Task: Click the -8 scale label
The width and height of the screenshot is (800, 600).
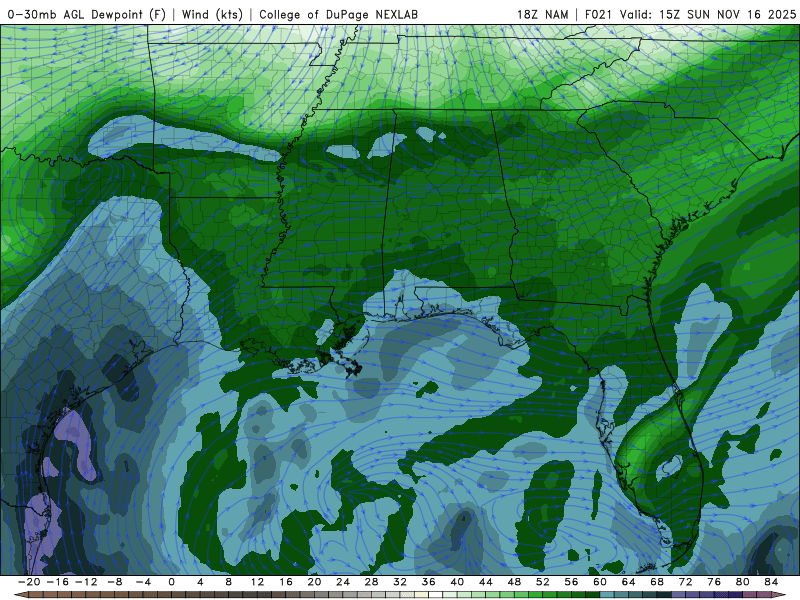Action: (114, 582)
